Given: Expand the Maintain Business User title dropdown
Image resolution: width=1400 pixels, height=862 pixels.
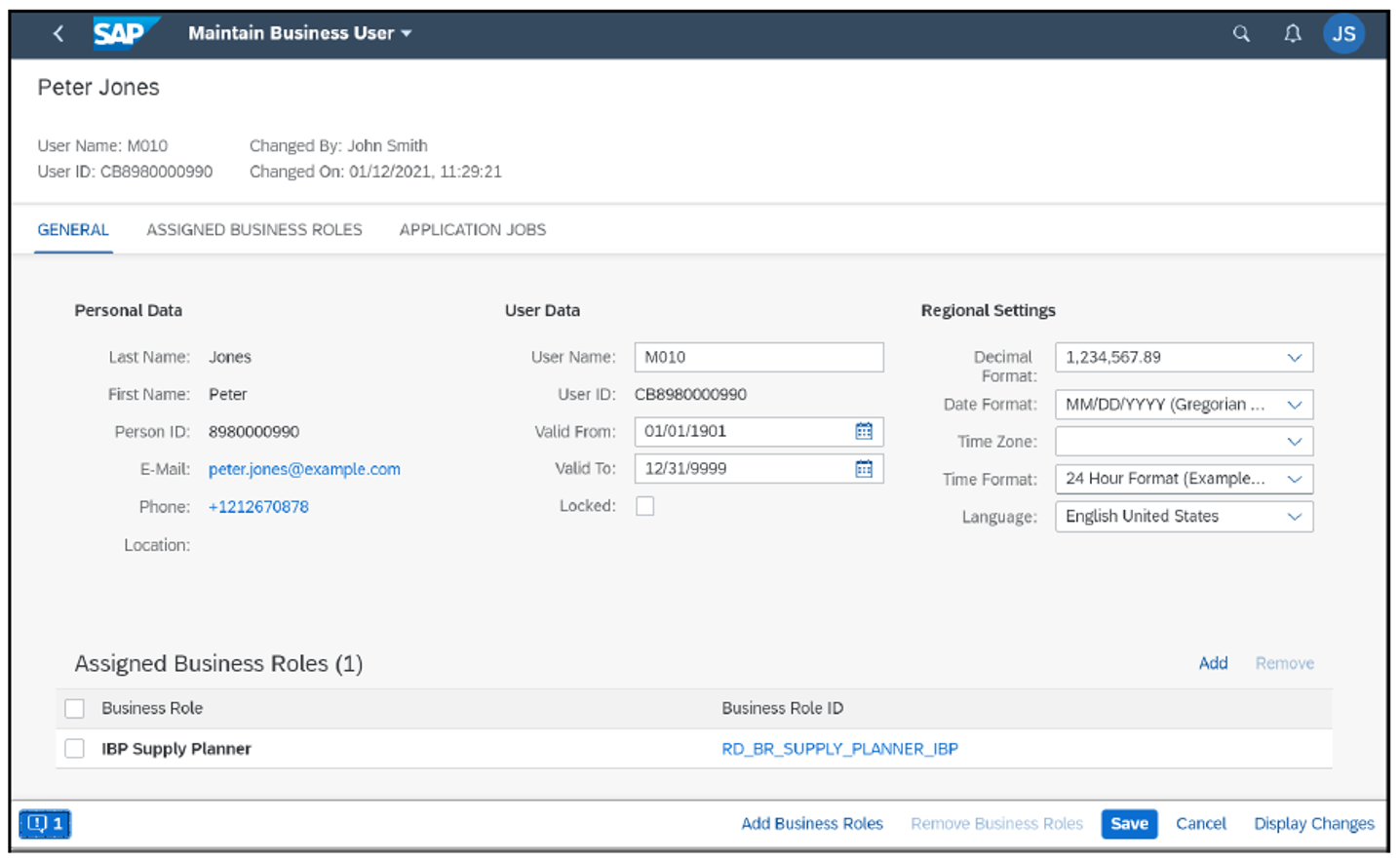Looking at the screenshot, I should 407,32.
